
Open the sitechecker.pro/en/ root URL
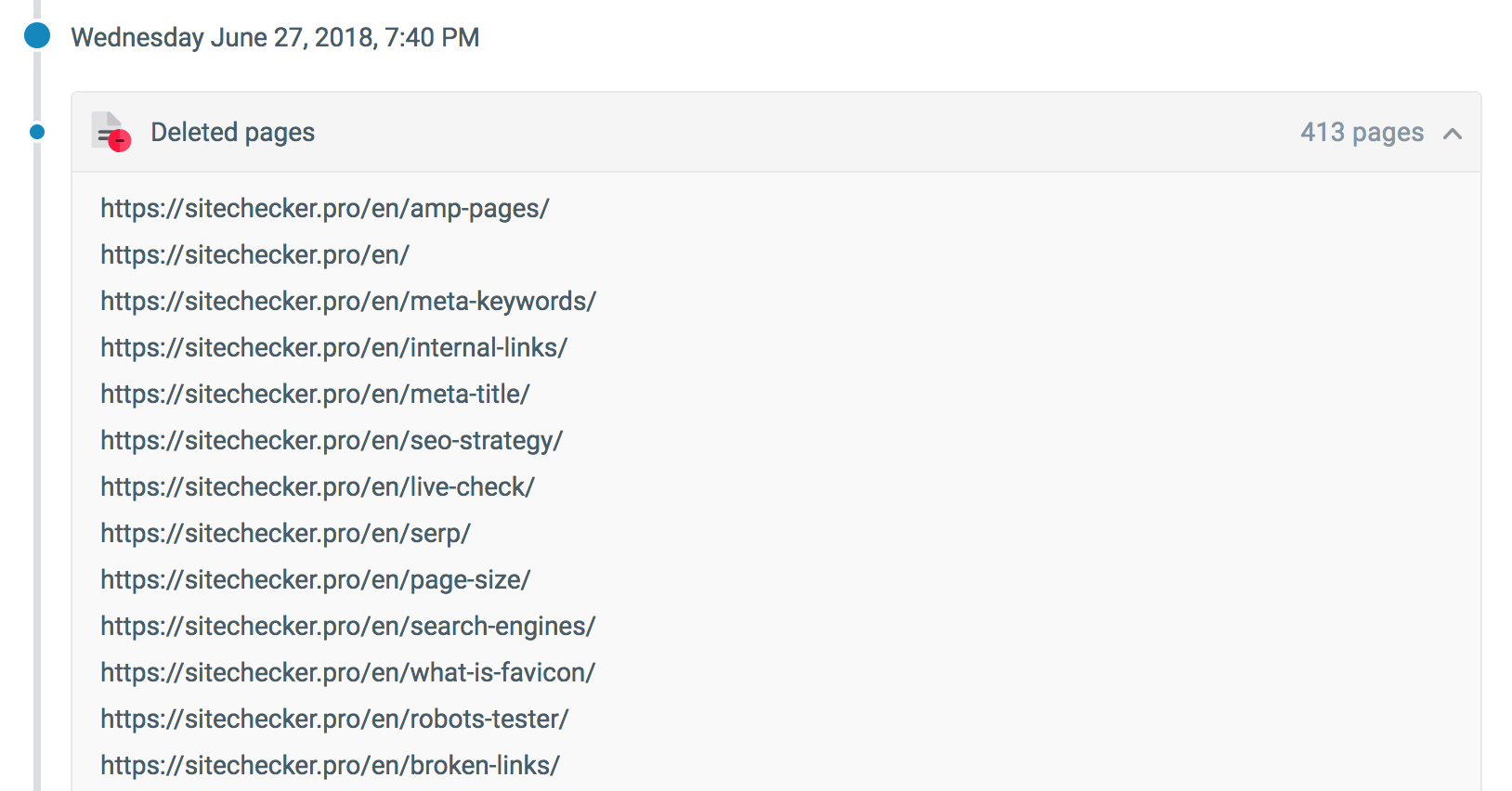[254, 255]
